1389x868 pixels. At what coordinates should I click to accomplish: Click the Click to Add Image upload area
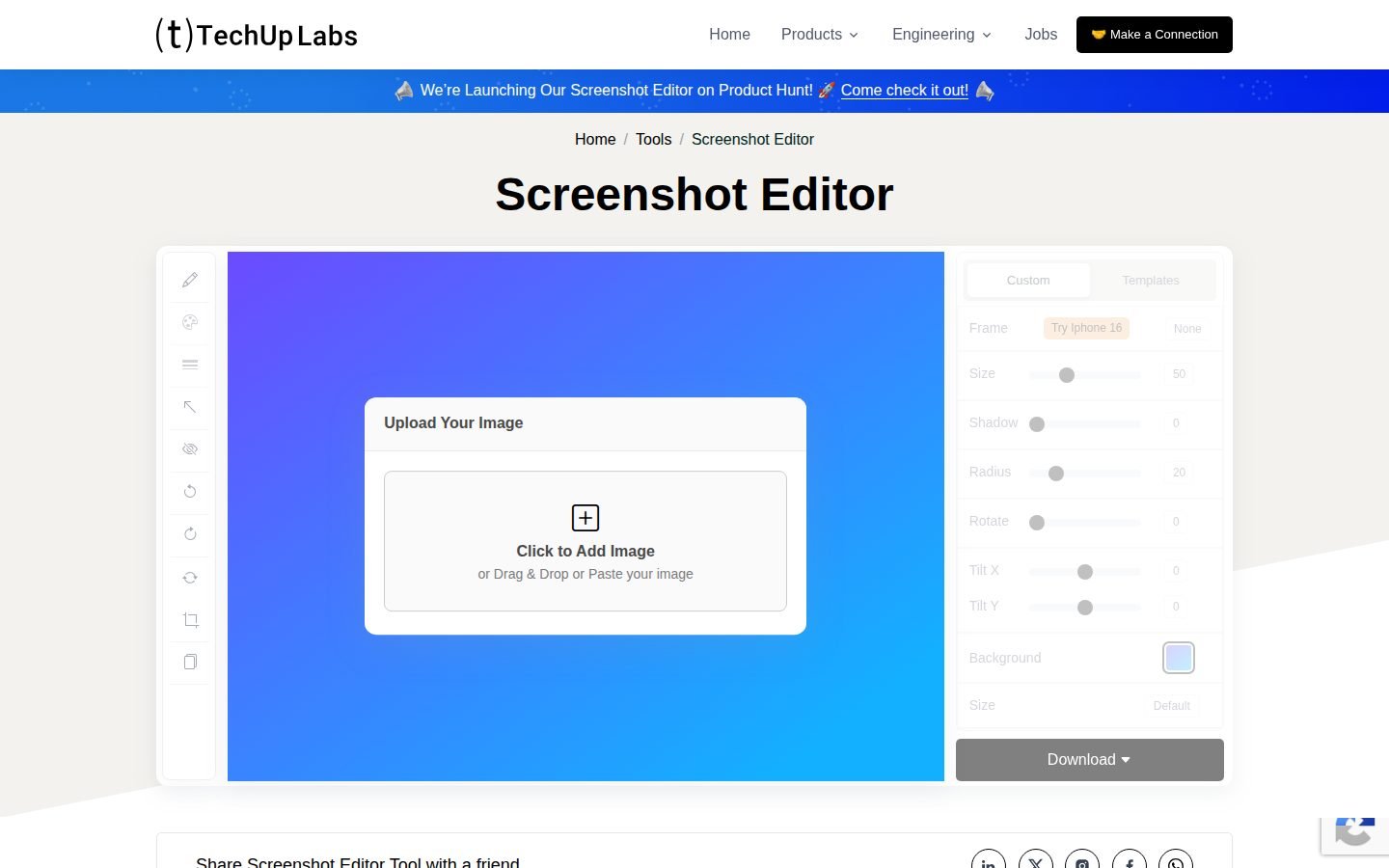586,541
